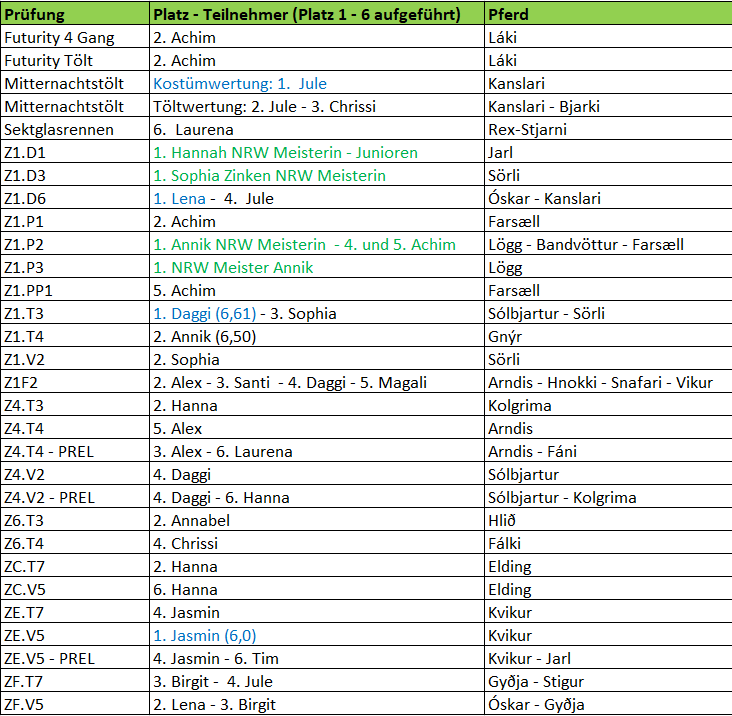Image resolution: width=732 pixels, height=716 pixels.
Task: Click '1. Annik NRW Meisterin - 4. und 5. Achim'
Action: tap(317, 243)
